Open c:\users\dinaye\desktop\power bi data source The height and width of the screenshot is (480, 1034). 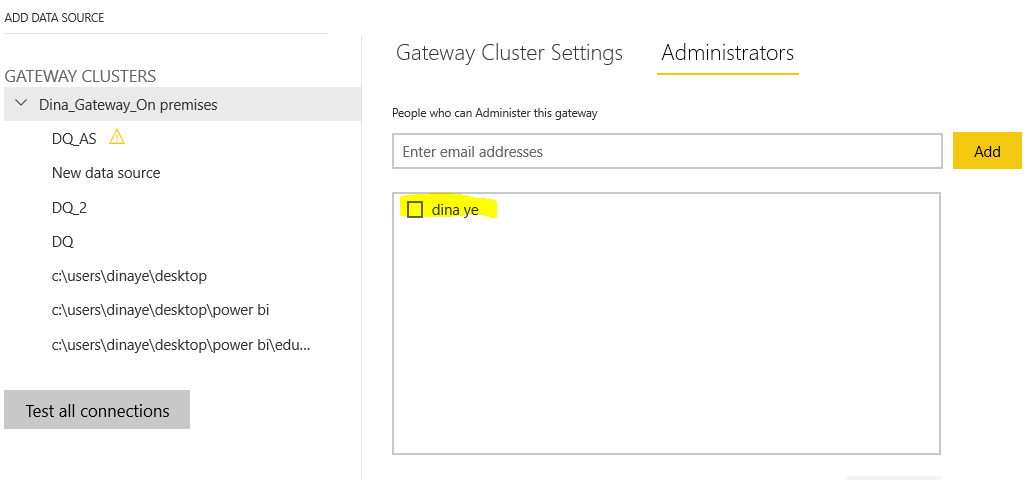(160, 310)
